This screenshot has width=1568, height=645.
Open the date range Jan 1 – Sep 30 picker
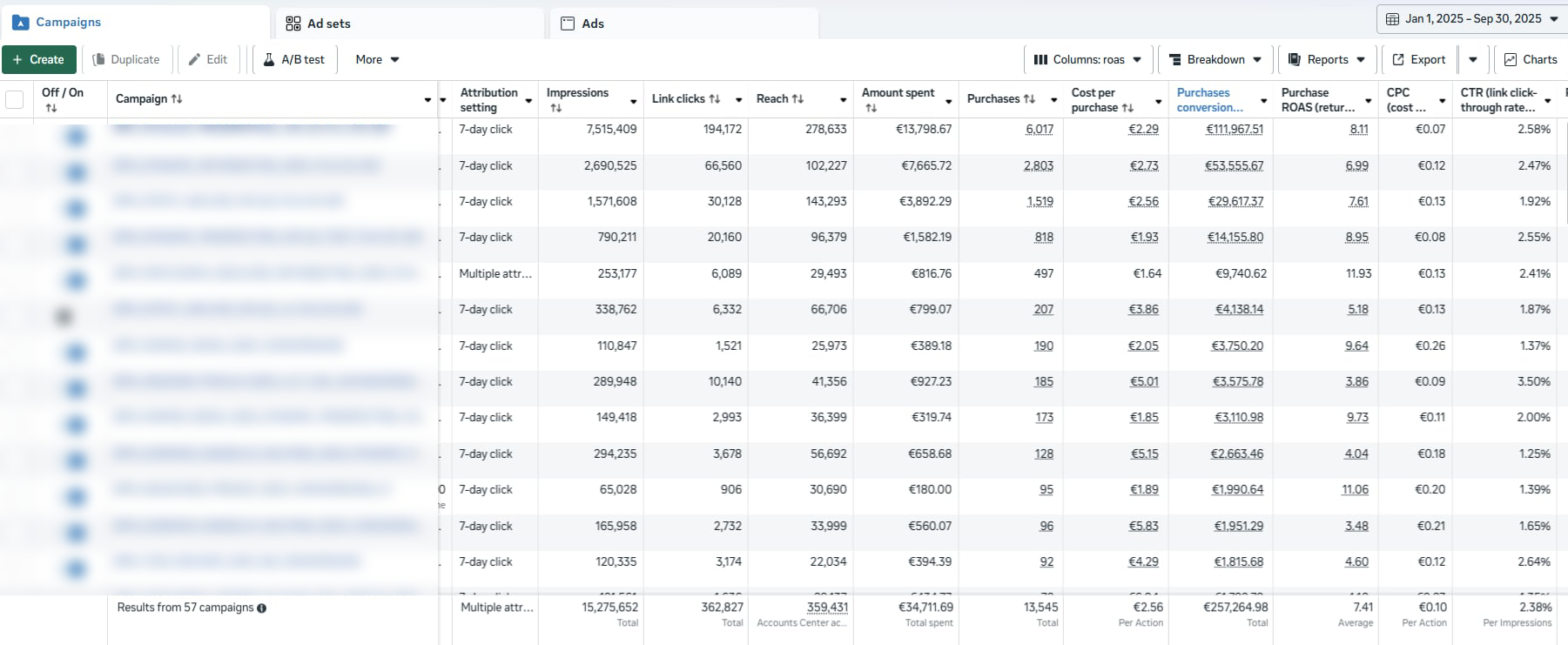tap(1471, 19)
